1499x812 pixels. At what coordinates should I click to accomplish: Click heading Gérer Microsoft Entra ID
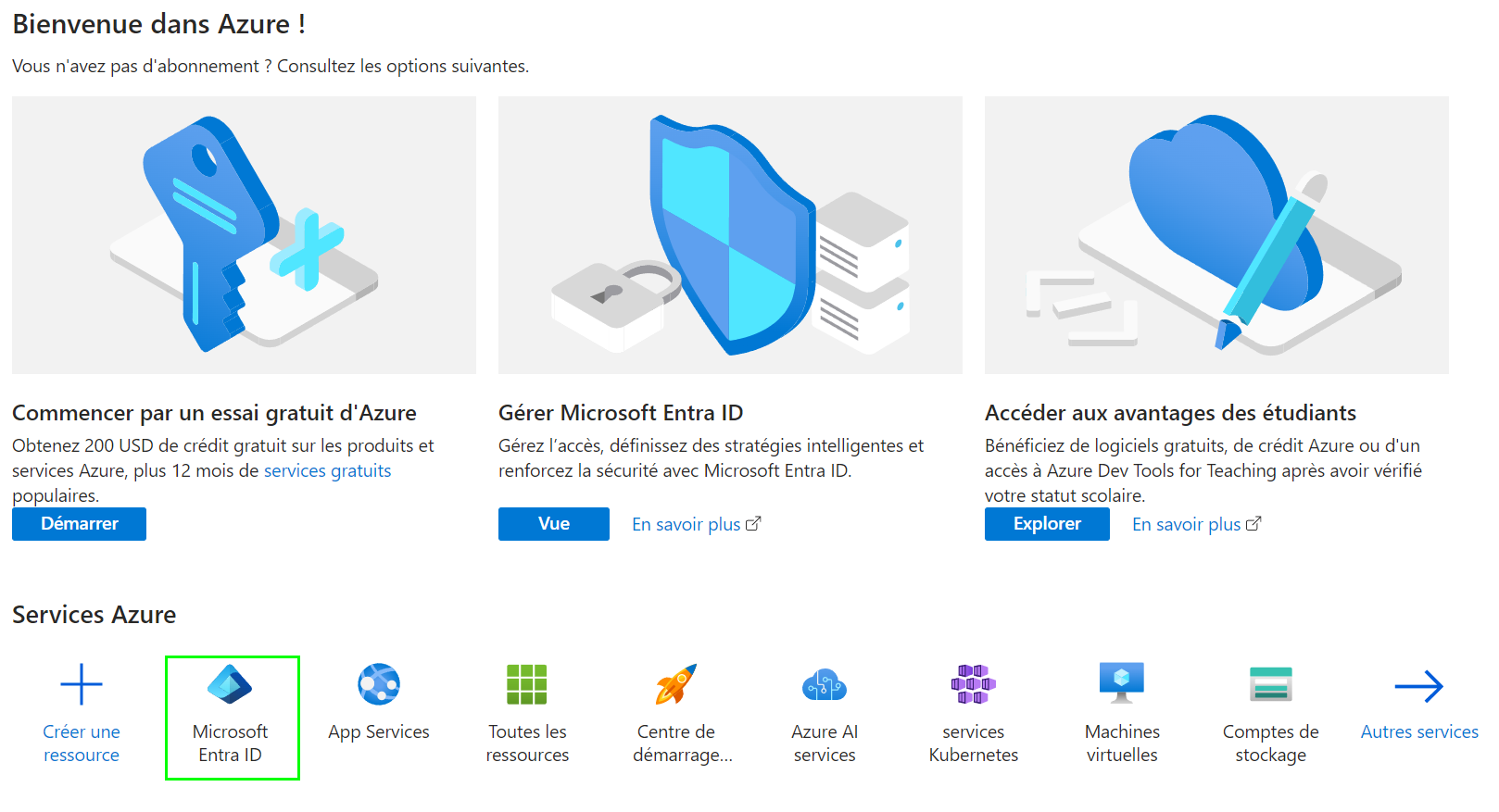click(621, 413)
